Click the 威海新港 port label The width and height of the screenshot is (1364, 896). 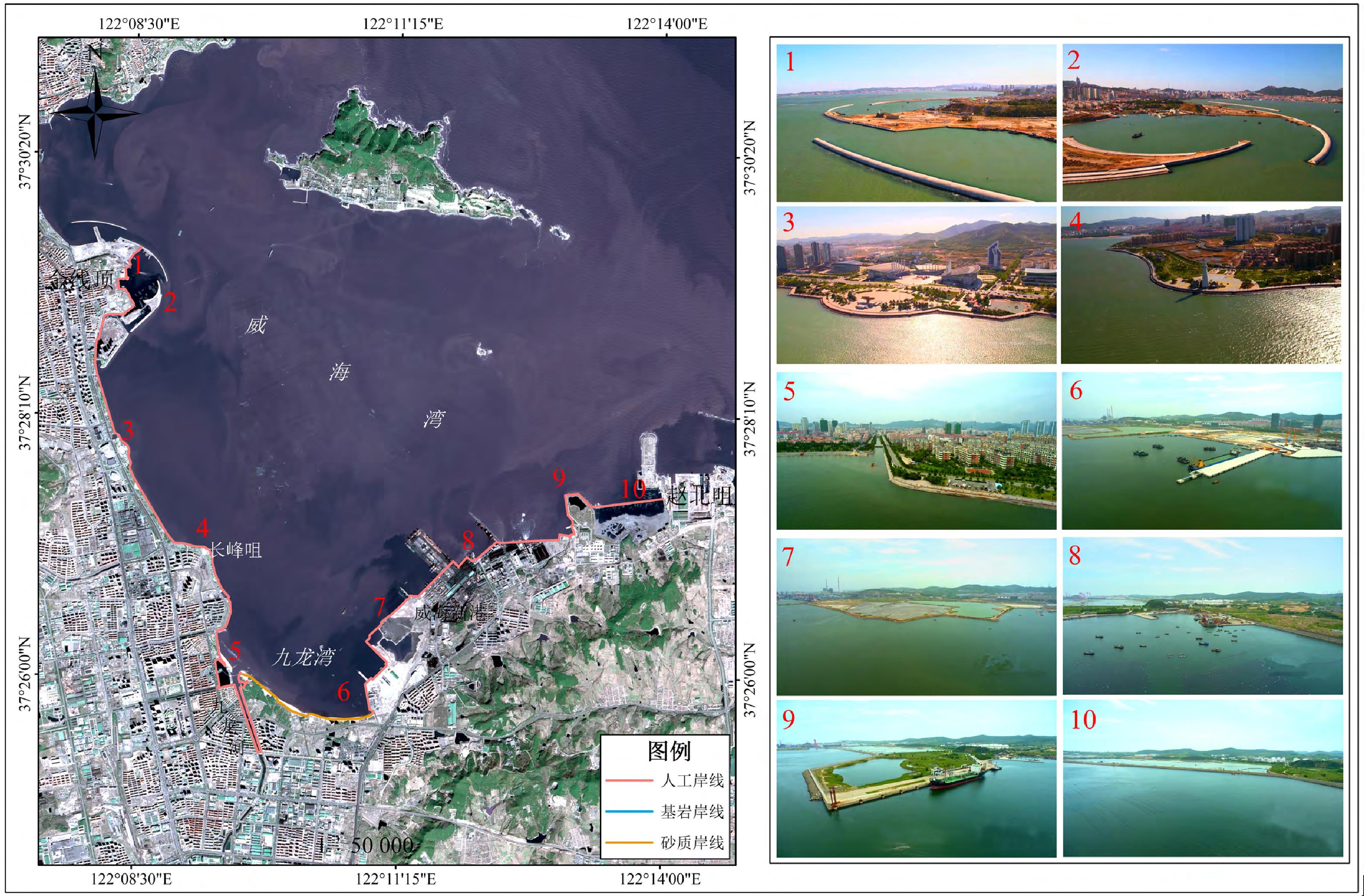pyautogui.click(x=450, y=613)
